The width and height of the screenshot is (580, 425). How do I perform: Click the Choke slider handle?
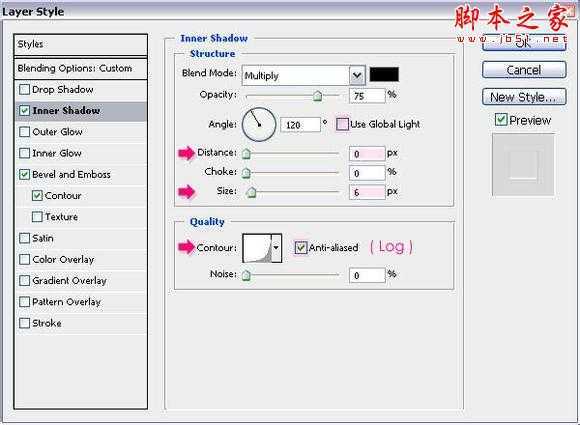(246, 173)
